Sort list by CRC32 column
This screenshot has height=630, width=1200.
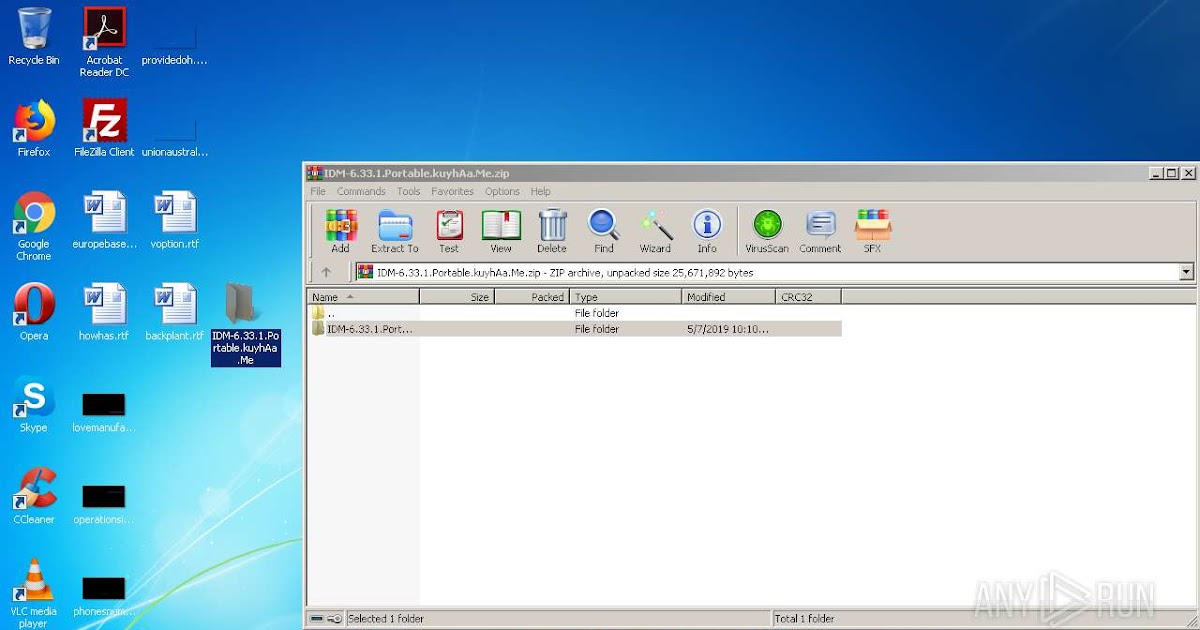(x=808, y=297)
